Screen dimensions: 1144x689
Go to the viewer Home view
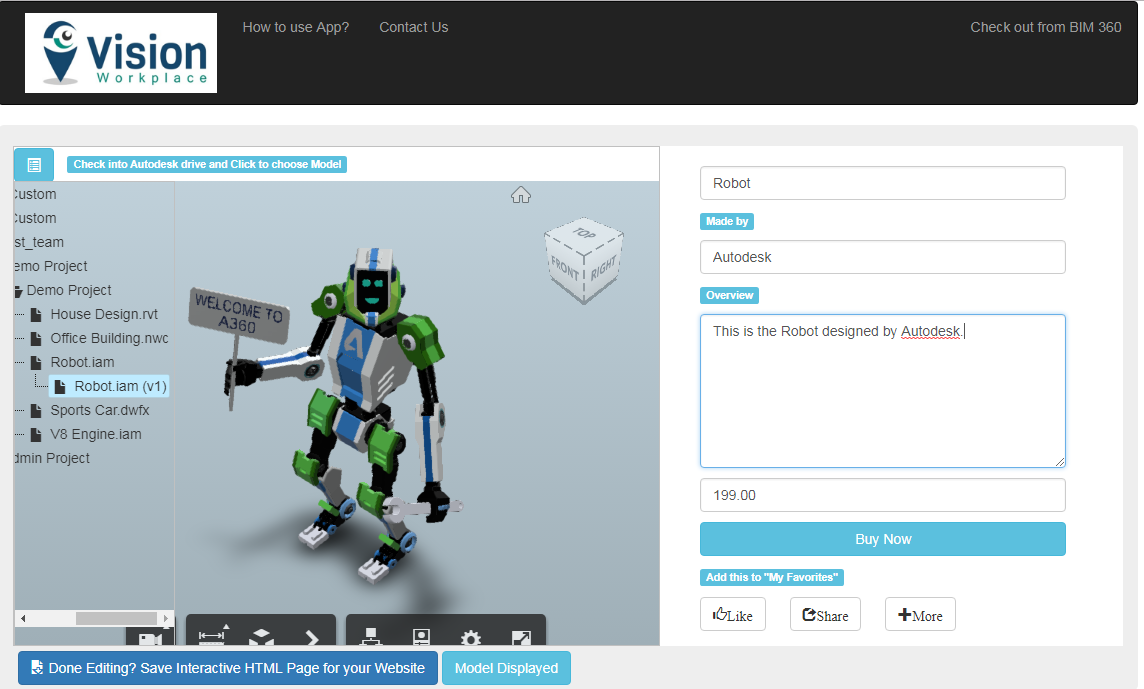pyautogui.click(x=520, y=195)
